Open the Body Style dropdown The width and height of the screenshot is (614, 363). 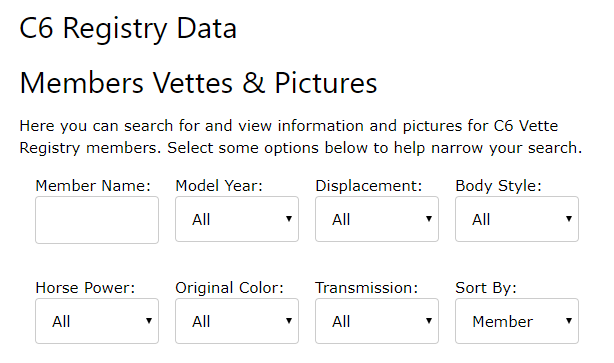coord(517,219)
